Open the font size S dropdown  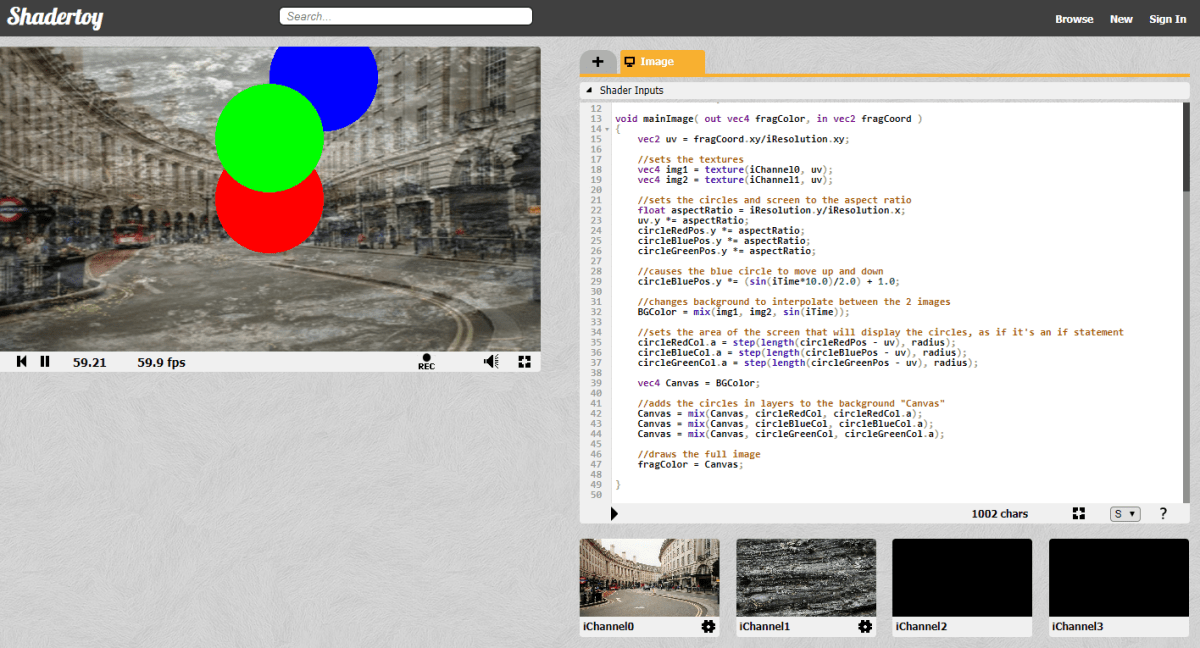tap(1125, 514)
